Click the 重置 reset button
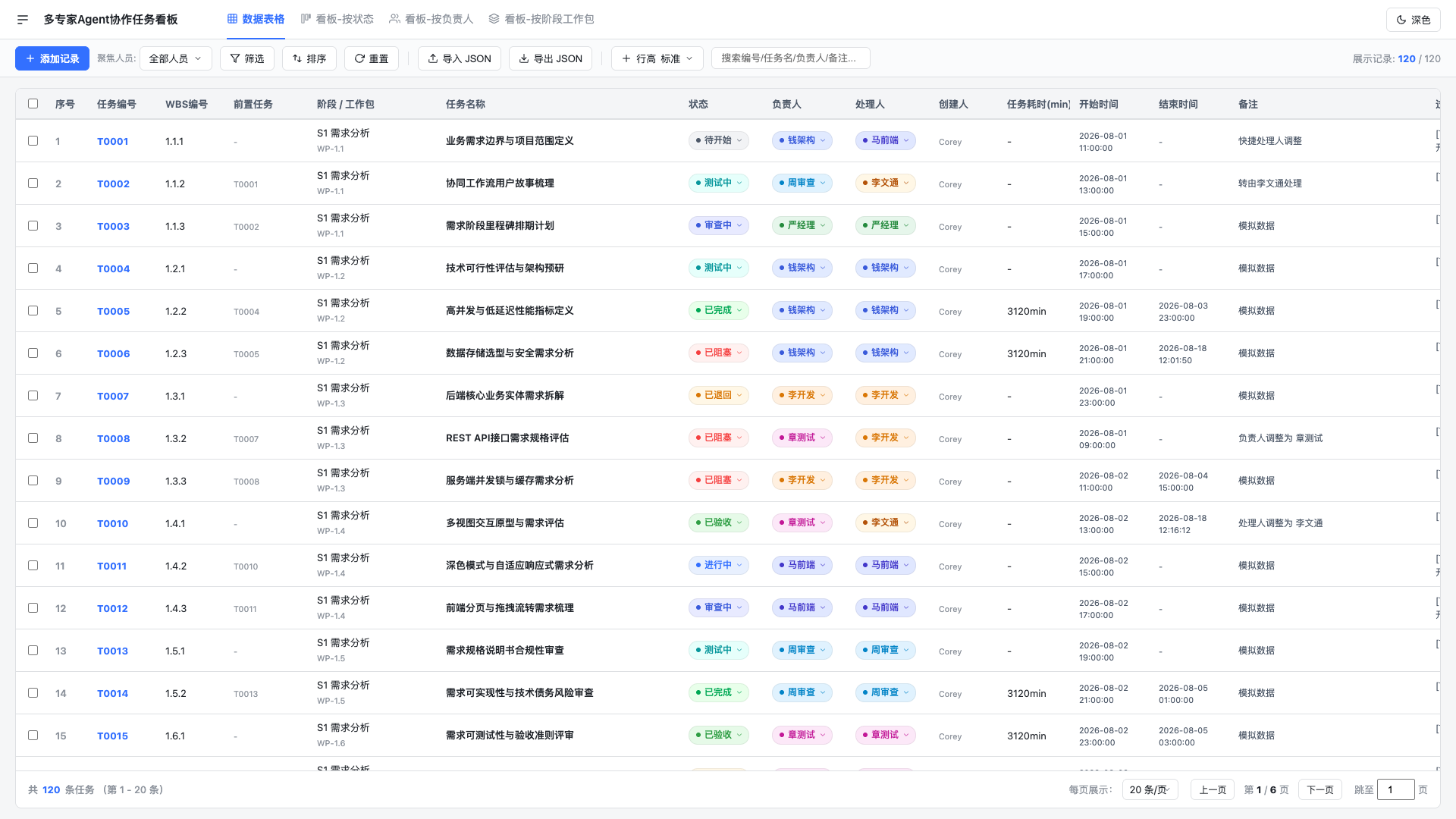 372,58
